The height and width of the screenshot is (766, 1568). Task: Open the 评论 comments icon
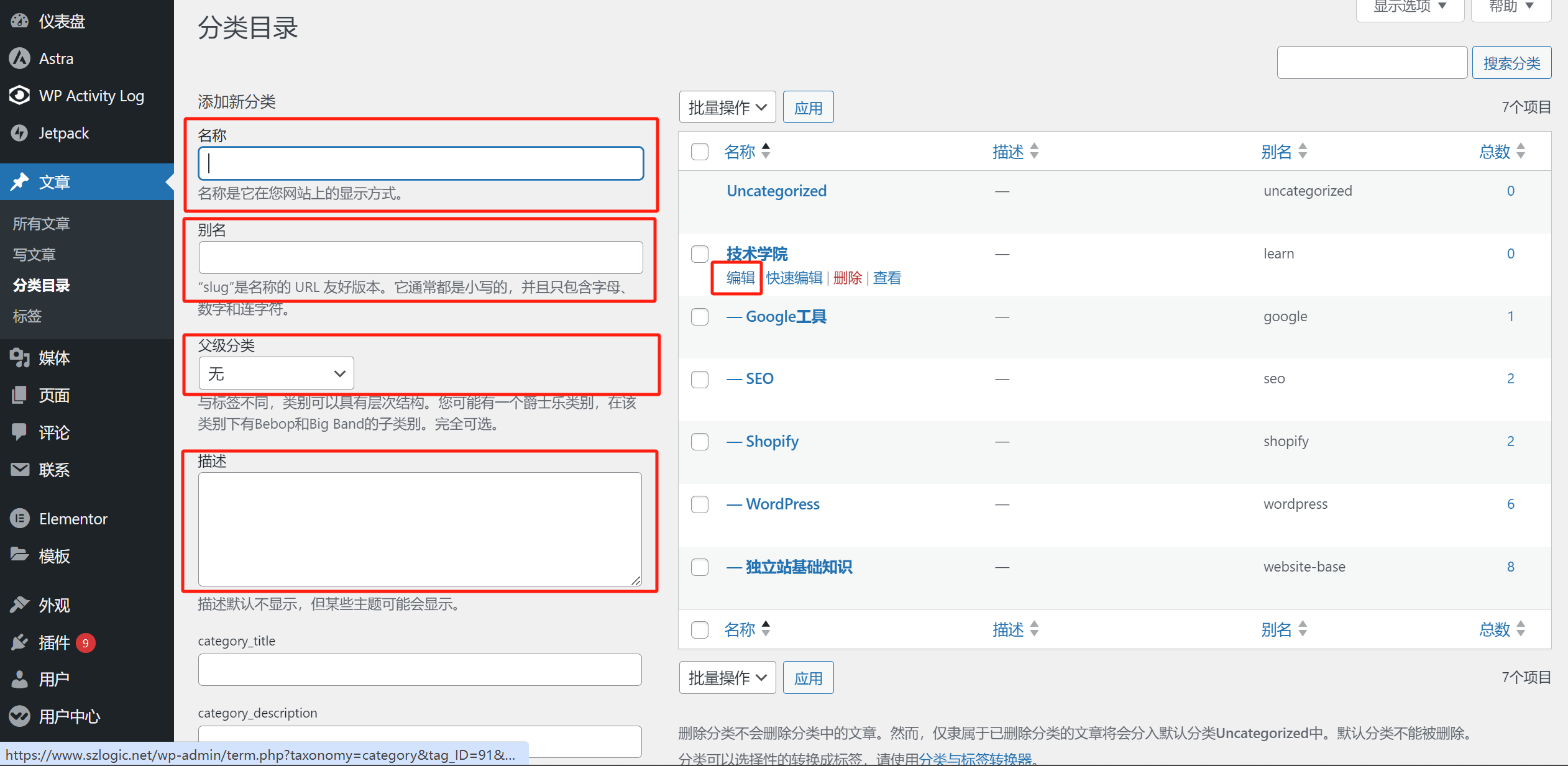pos(19,432)
